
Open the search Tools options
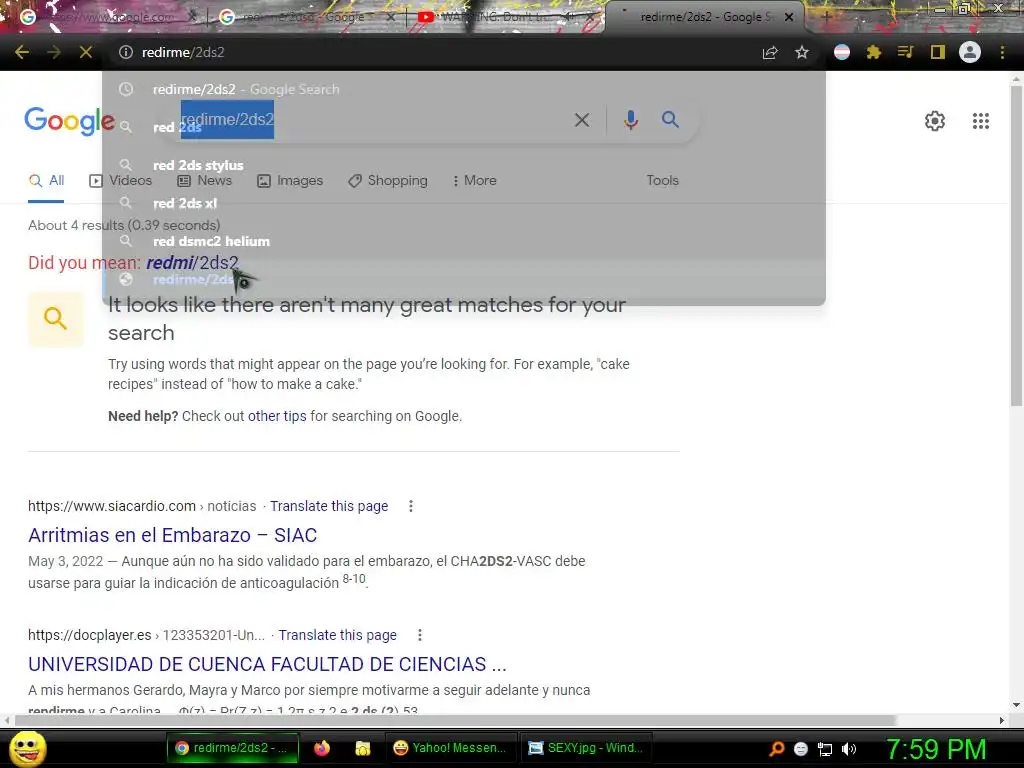[x=662, y=181]
